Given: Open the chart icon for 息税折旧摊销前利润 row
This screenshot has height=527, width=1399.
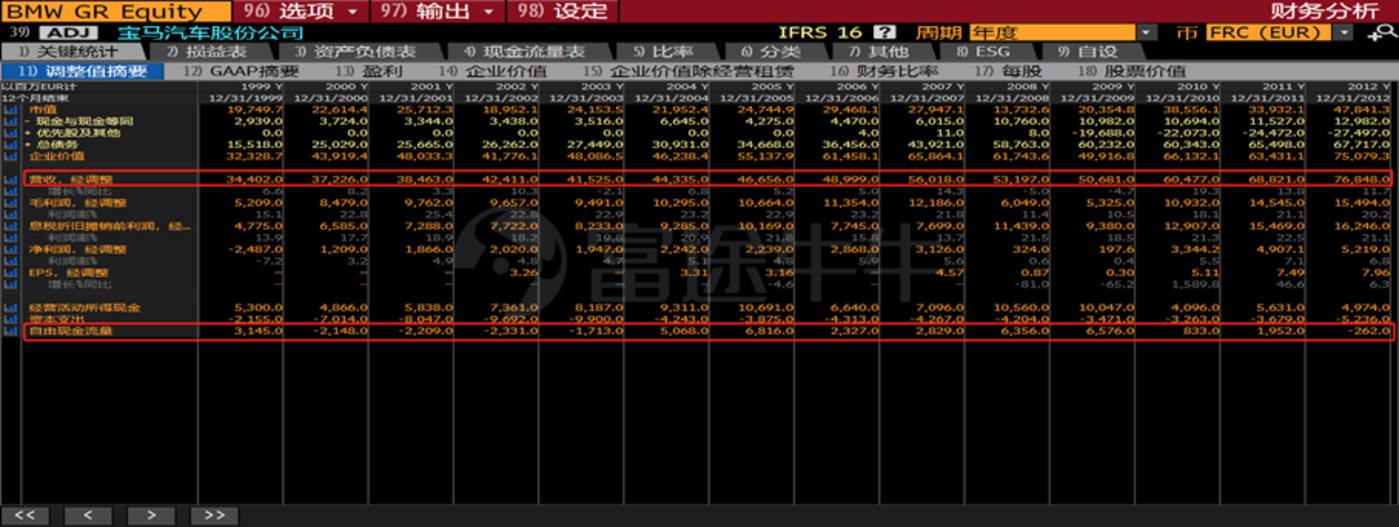Looking at the screenshot, I should click(x=11, y=225).
